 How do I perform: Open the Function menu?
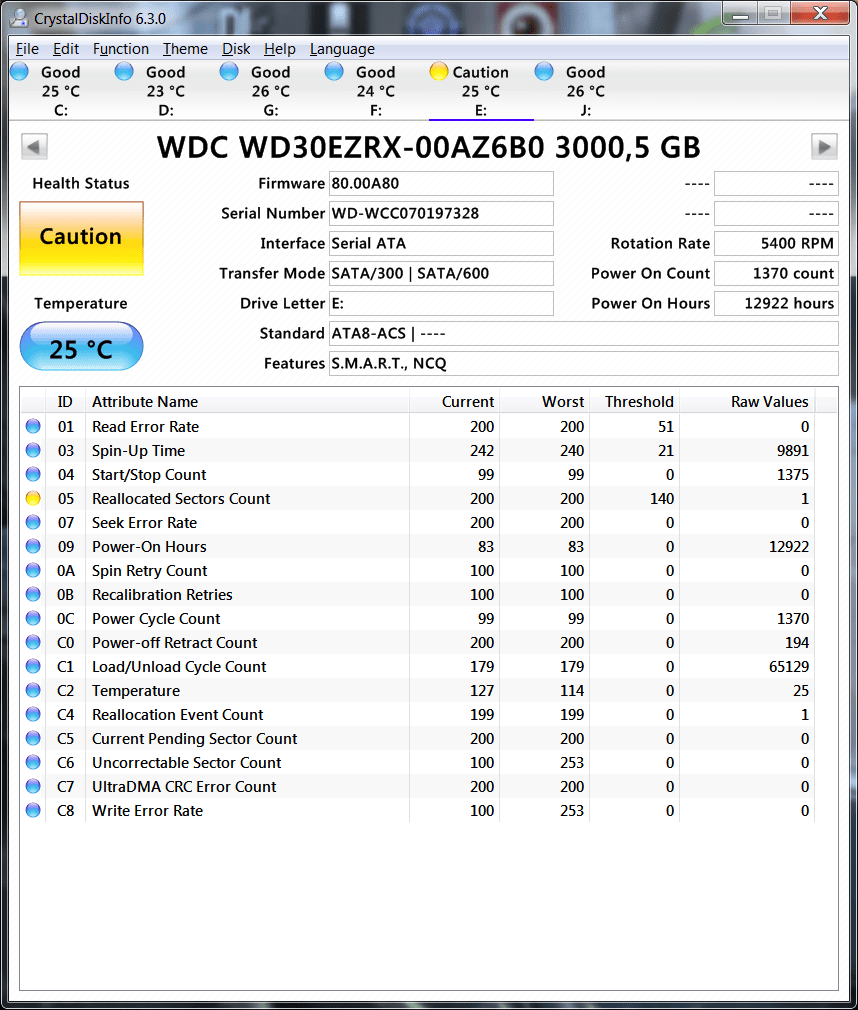click(120, 49)
